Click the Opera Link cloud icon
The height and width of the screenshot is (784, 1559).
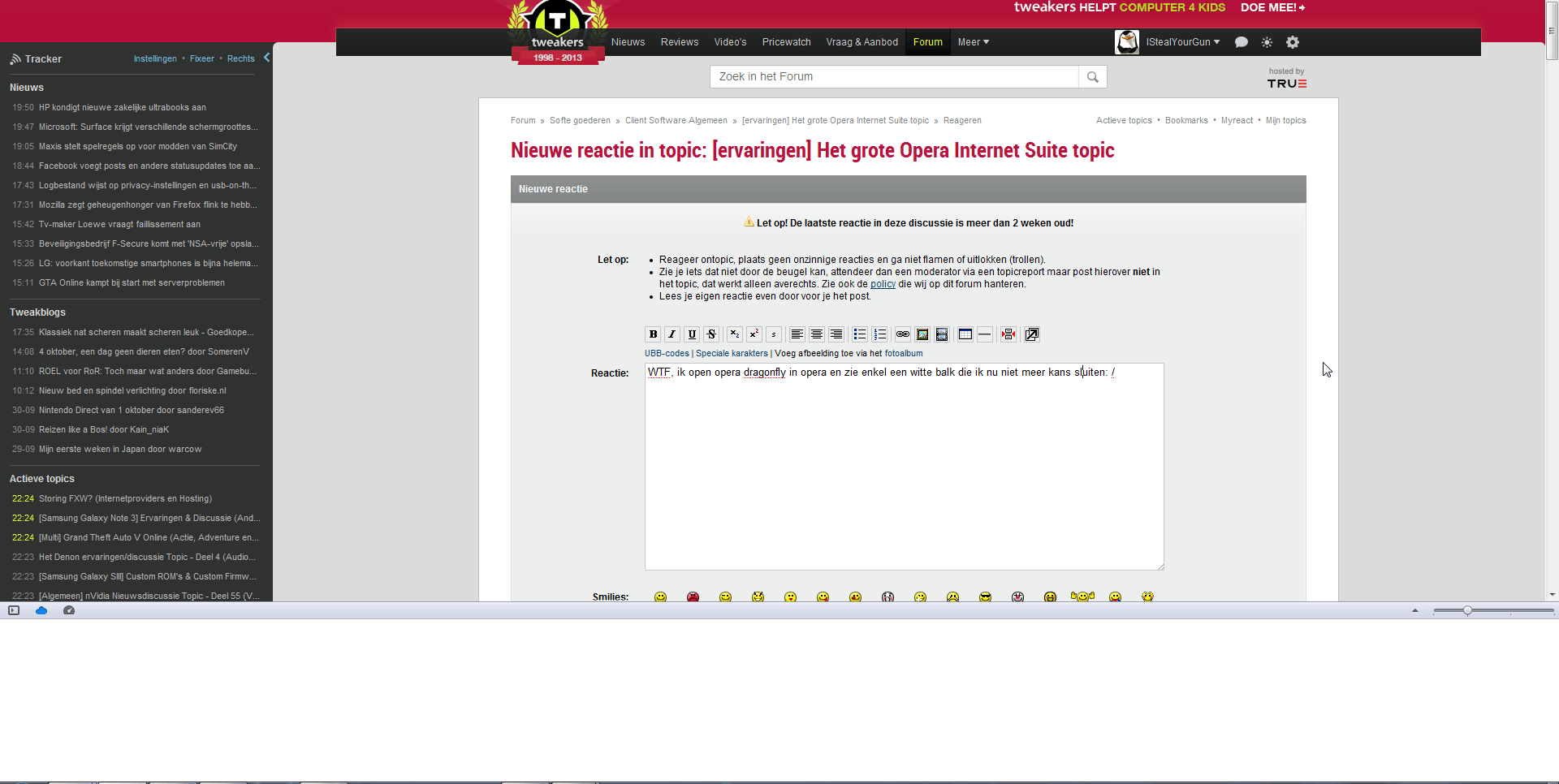click(41, 610)
